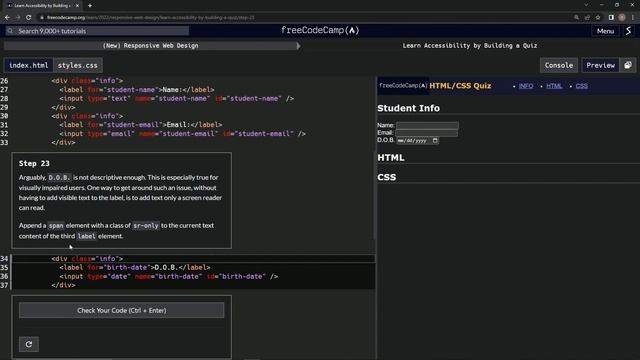This screenshot has width=640, height=360.
Task: Open the Menu button
Action: (x=605, y=31)
